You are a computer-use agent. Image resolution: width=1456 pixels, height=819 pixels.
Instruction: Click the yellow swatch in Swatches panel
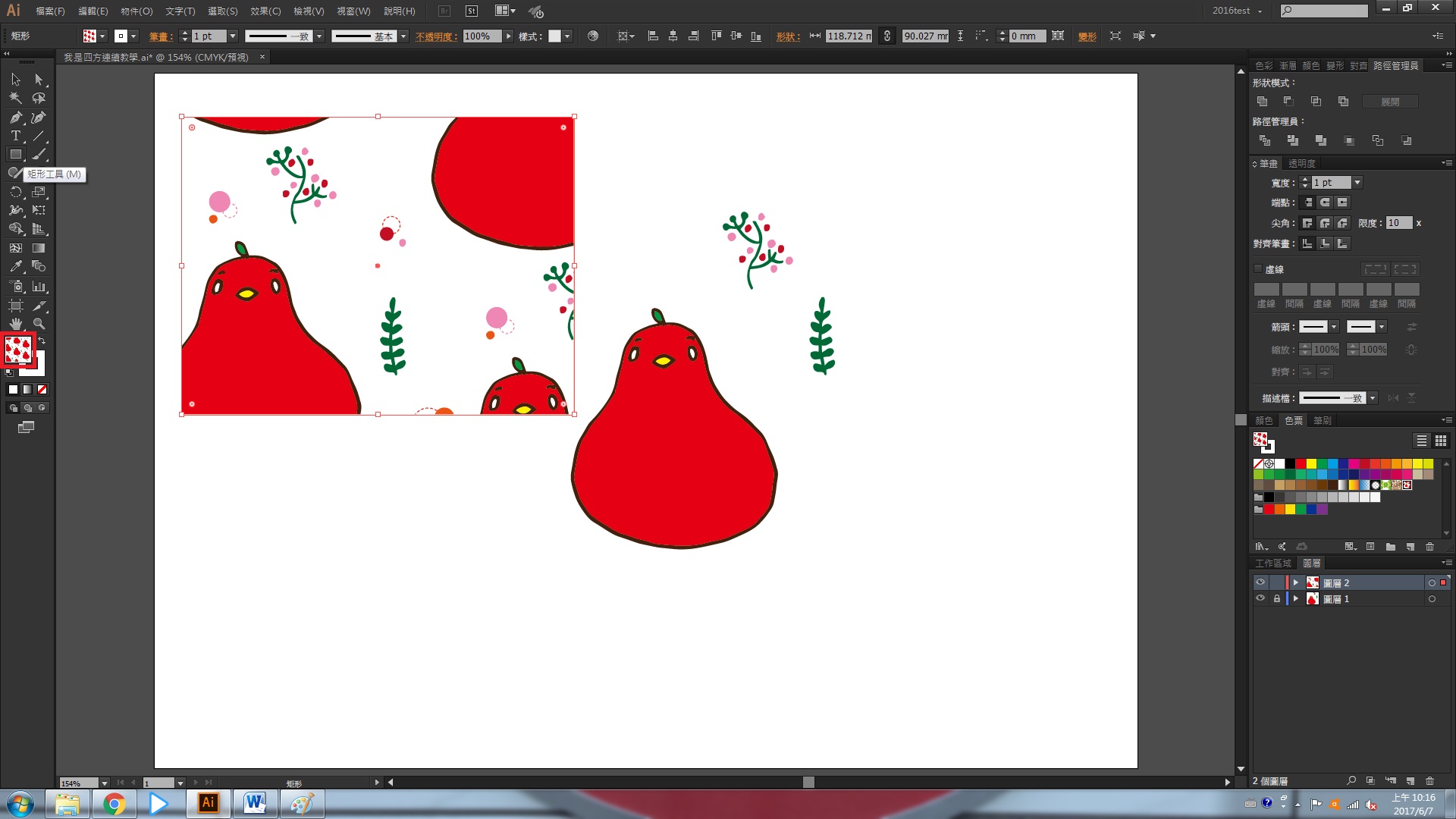coord(1311,463)
